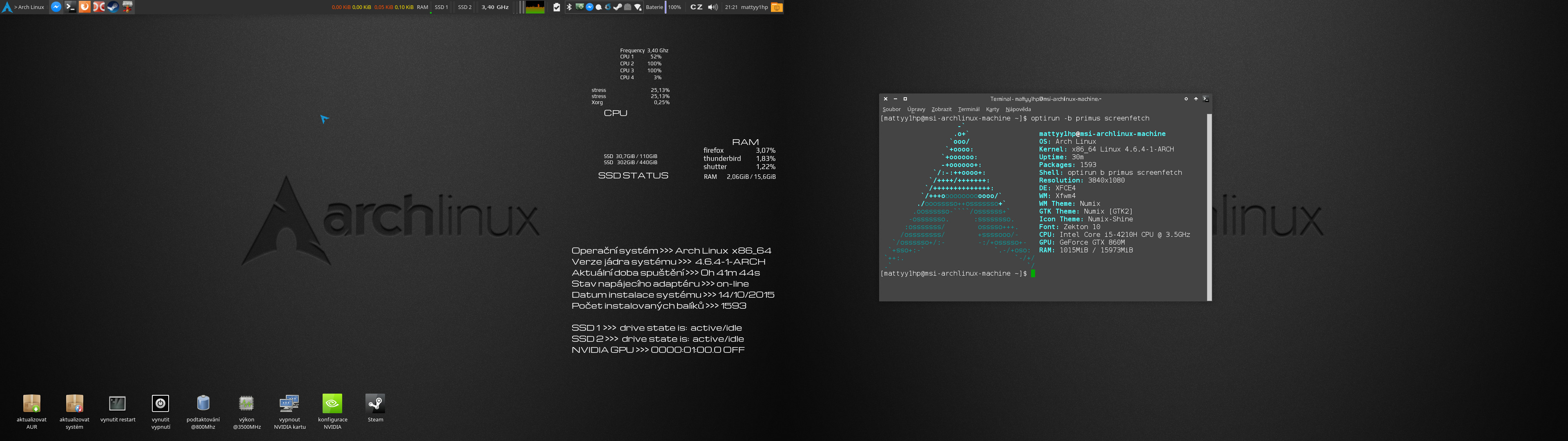Open the aktualizovat systém desktop launcher
Screen dimensions: 1568x441
click(x=74, y=411)
